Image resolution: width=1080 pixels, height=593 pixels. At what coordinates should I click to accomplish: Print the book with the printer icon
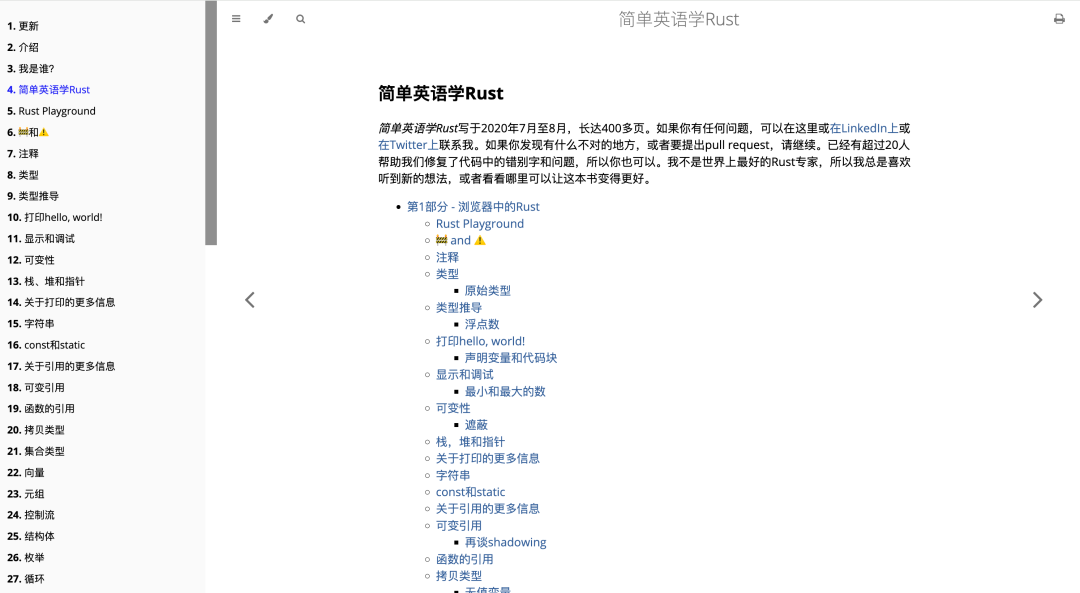[1059, 19]
